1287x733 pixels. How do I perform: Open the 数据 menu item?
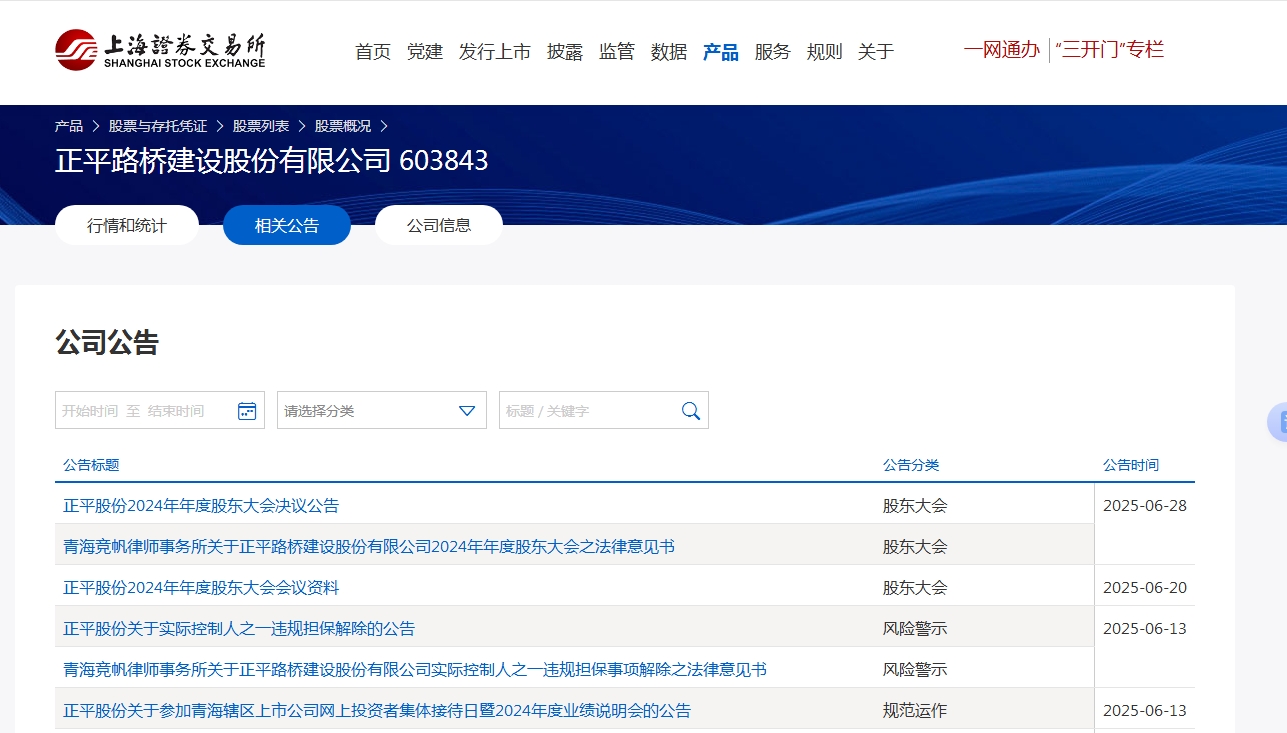pos(669,52)
